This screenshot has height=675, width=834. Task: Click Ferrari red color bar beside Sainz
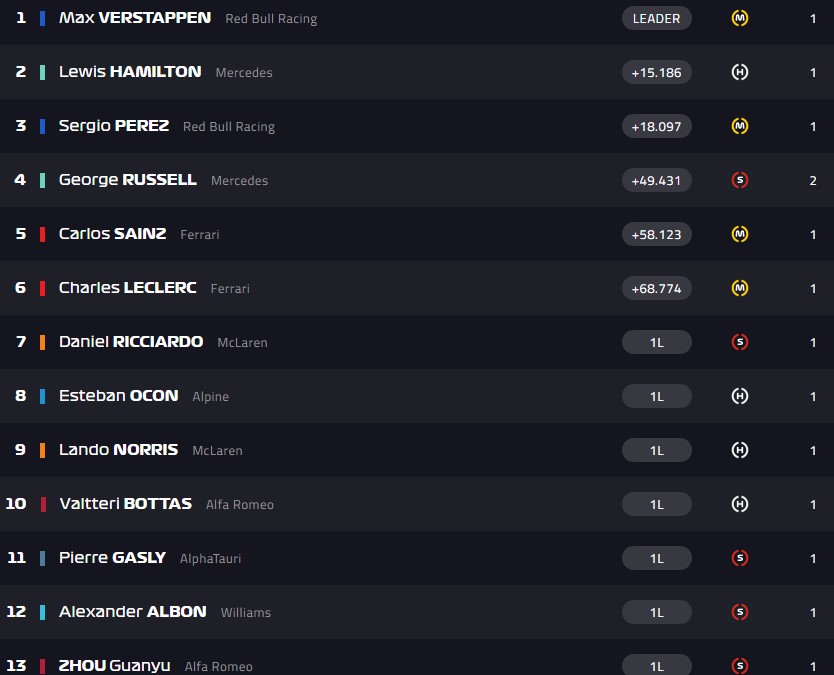[42, 234]
